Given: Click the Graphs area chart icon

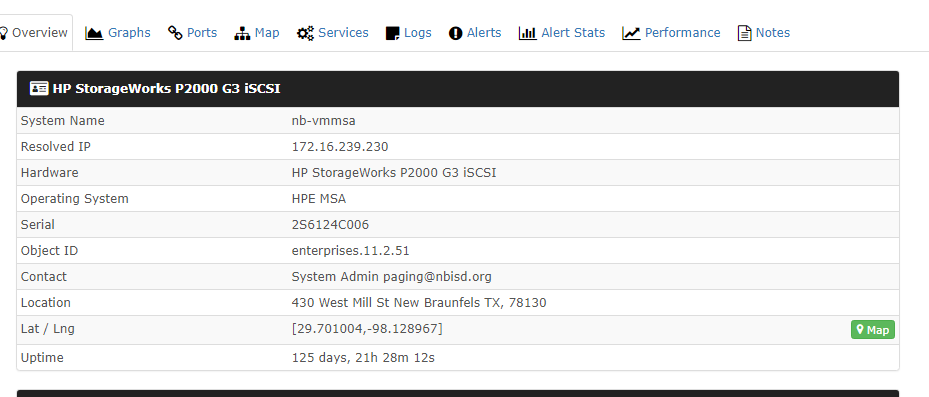Looking at the screenshot, I should (x=94, y=33).
